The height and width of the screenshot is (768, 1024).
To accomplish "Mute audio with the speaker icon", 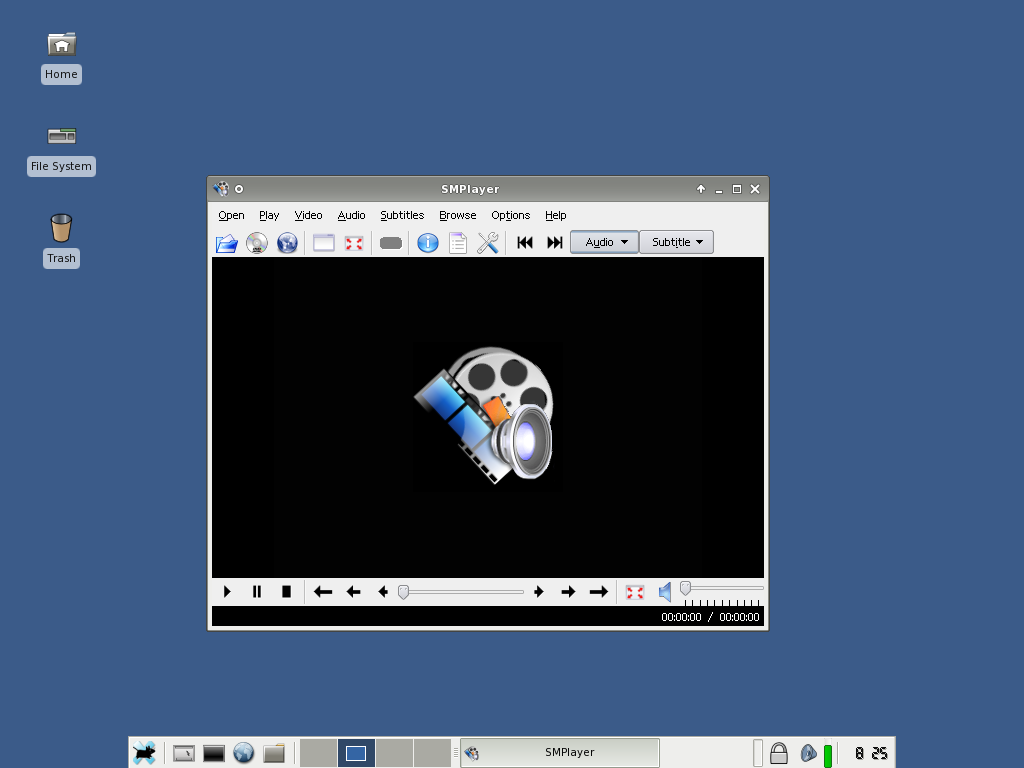I will point(665,592).
